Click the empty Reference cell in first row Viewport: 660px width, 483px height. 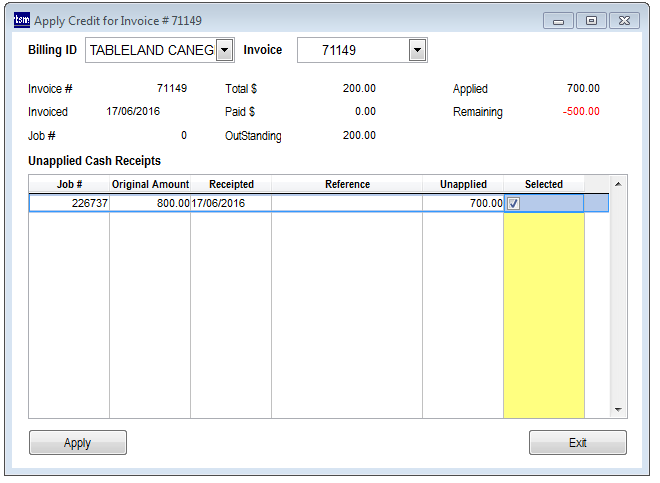click(347, 203)
